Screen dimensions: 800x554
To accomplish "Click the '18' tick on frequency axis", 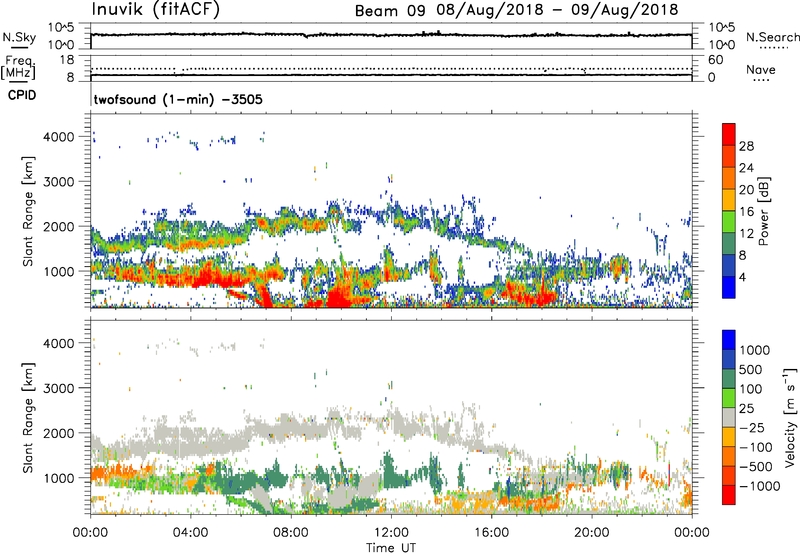I will point(67,60).
